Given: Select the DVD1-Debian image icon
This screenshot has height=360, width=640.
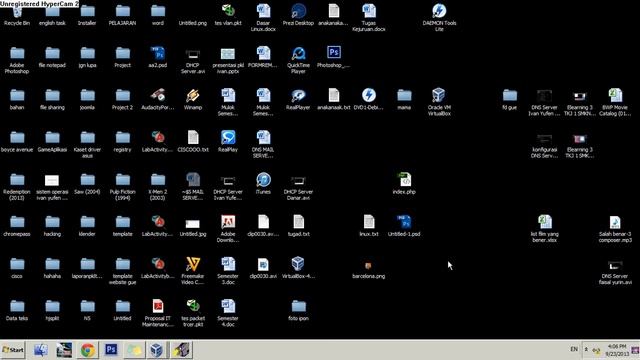Looking at the screenshot, I should click(369, 100).
